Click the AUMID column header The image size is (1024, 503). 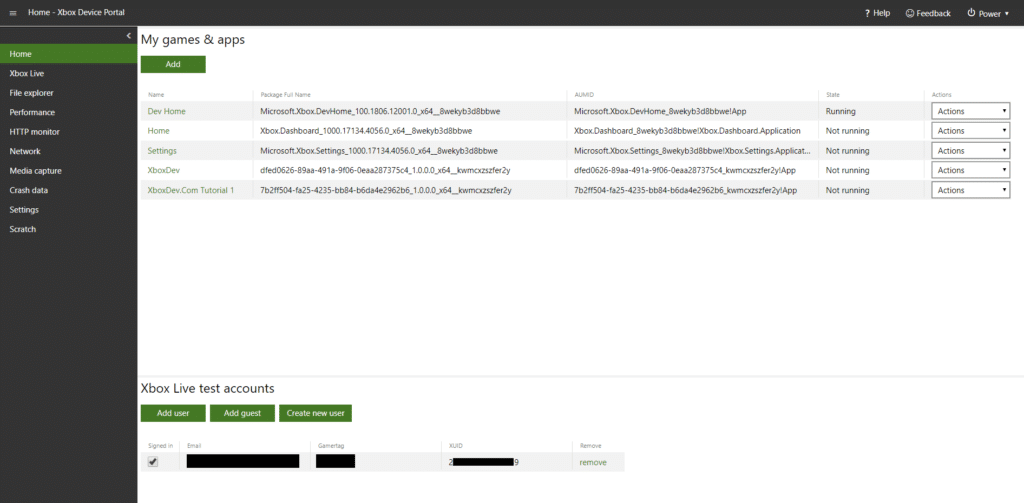tap(584, 95)
